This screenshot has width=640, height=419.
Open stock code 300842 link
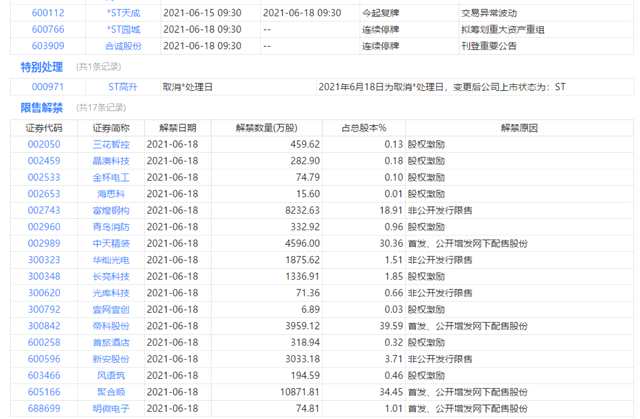(44, 326)
